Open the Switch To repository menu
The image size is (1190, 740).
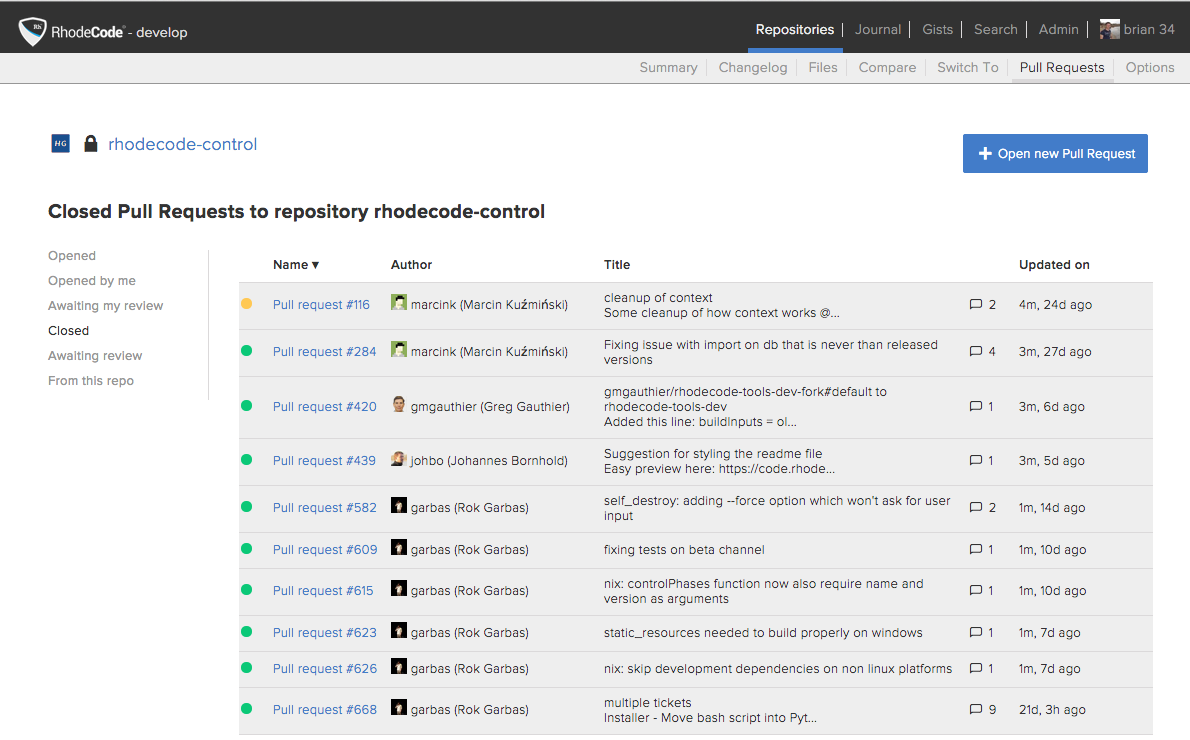tap(967, 67)
